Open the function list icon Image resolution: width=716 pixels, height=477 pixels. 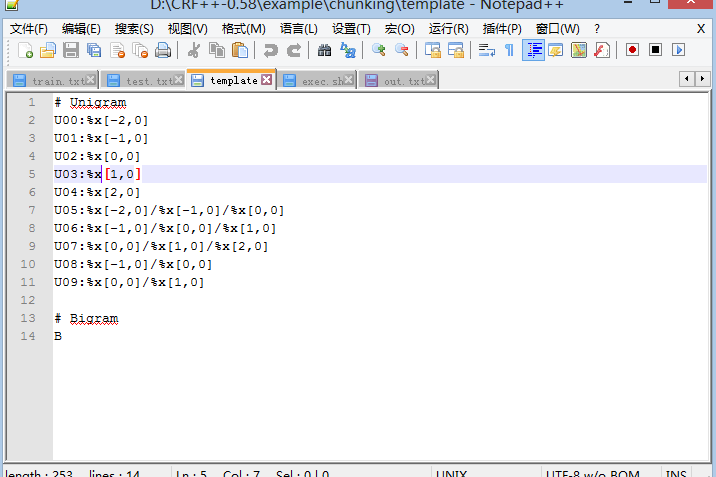tap(602, 50)
